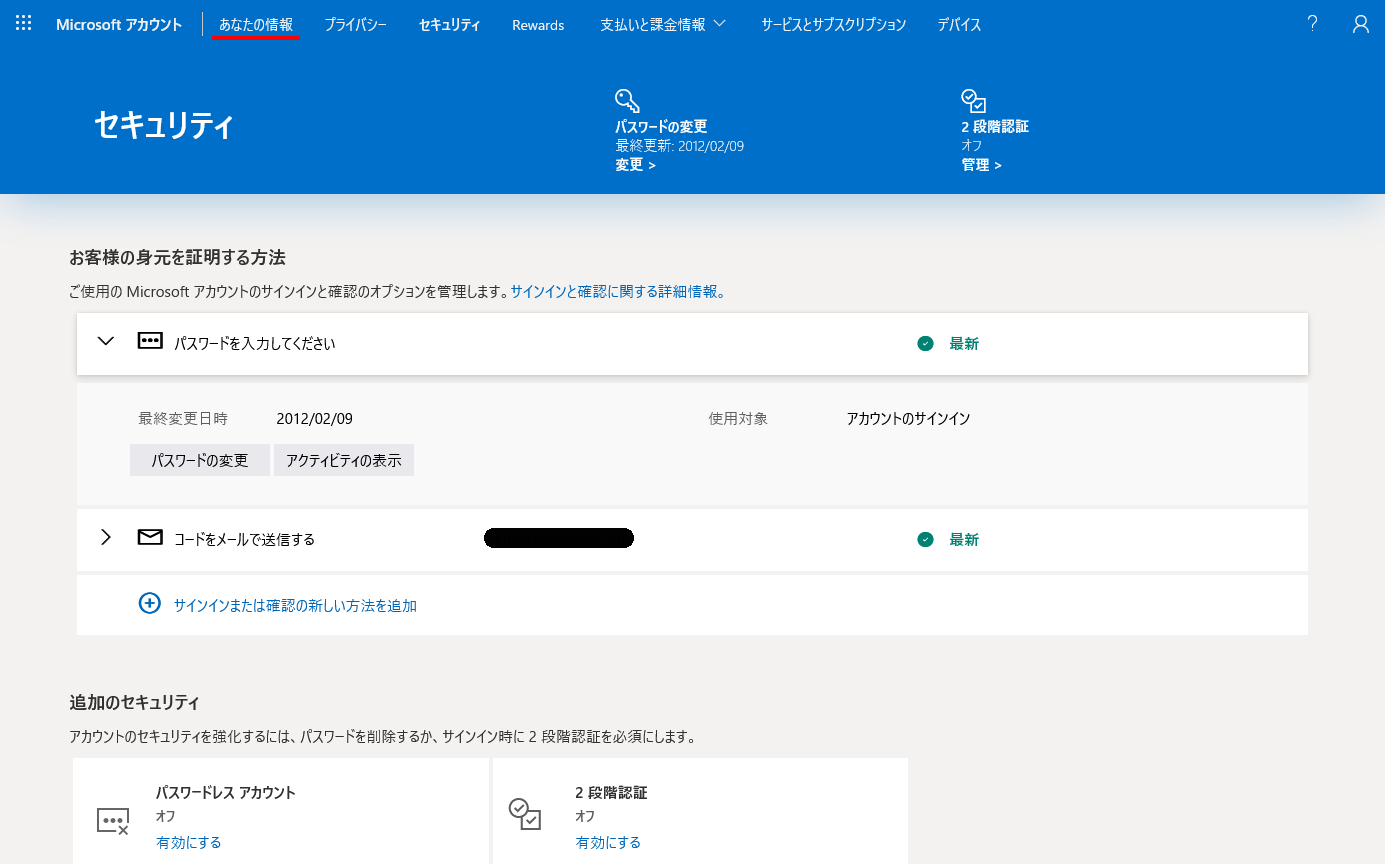1385x864 pixels.
Task: Click the 最新 status in password row
Action: (964, 343)
